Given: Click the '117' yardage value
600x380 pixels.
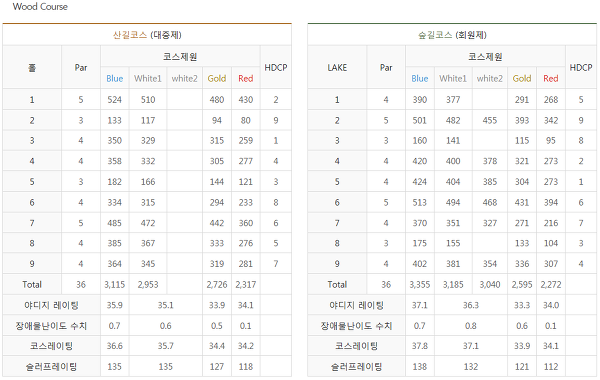Looking at the screenshot, I should point(148,121).
